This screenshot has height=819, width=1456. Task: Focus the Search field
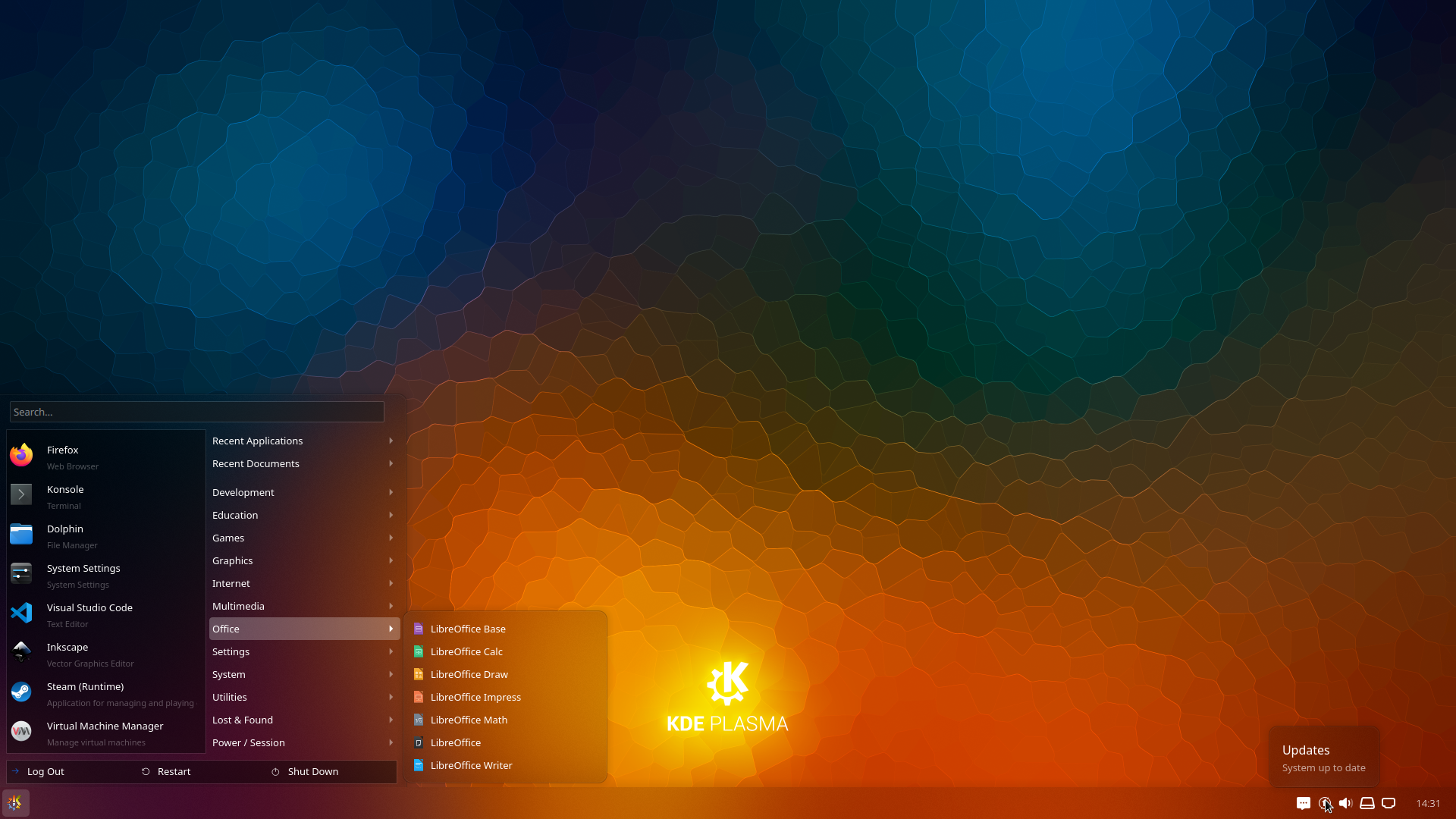197,412
